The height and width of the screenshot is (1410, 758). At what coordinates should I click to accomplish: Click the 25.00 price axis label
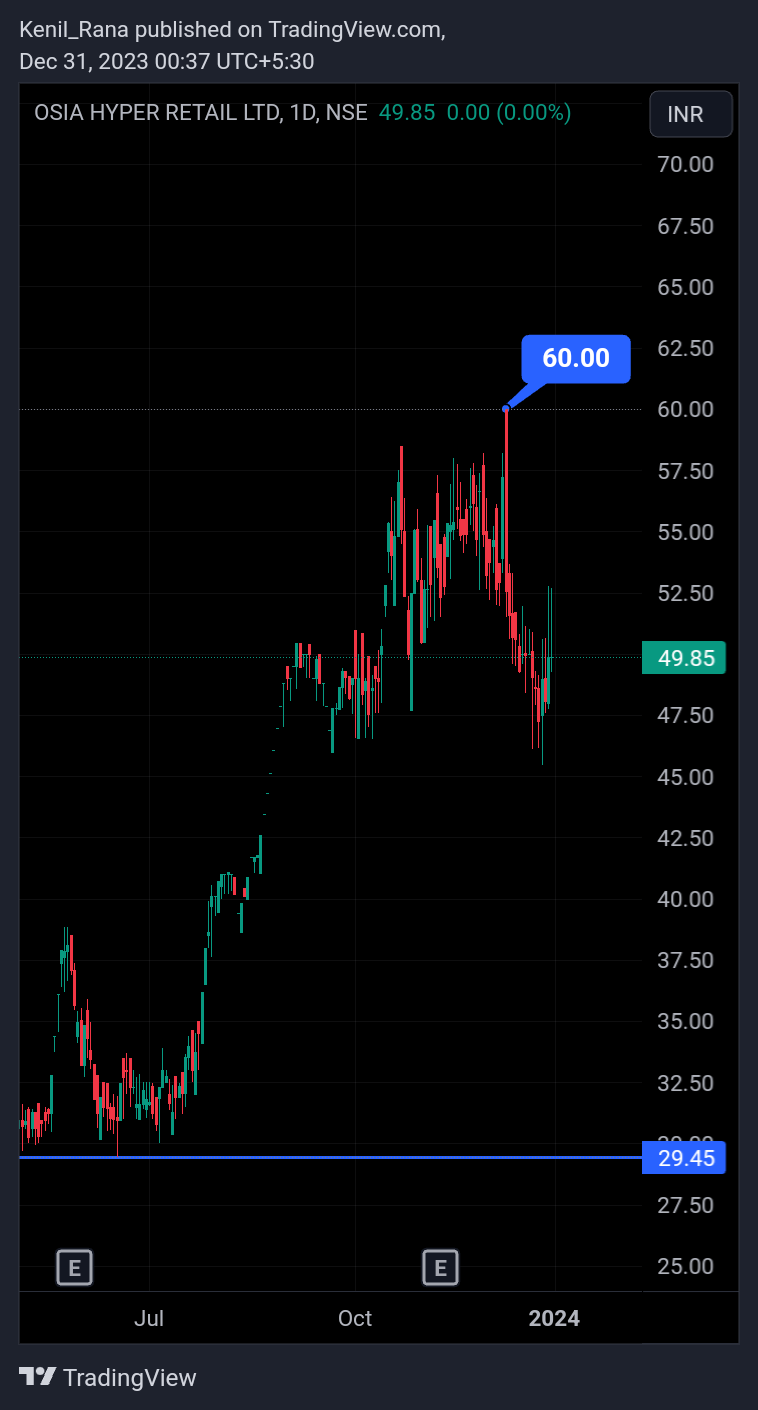tap(685, 1266)
